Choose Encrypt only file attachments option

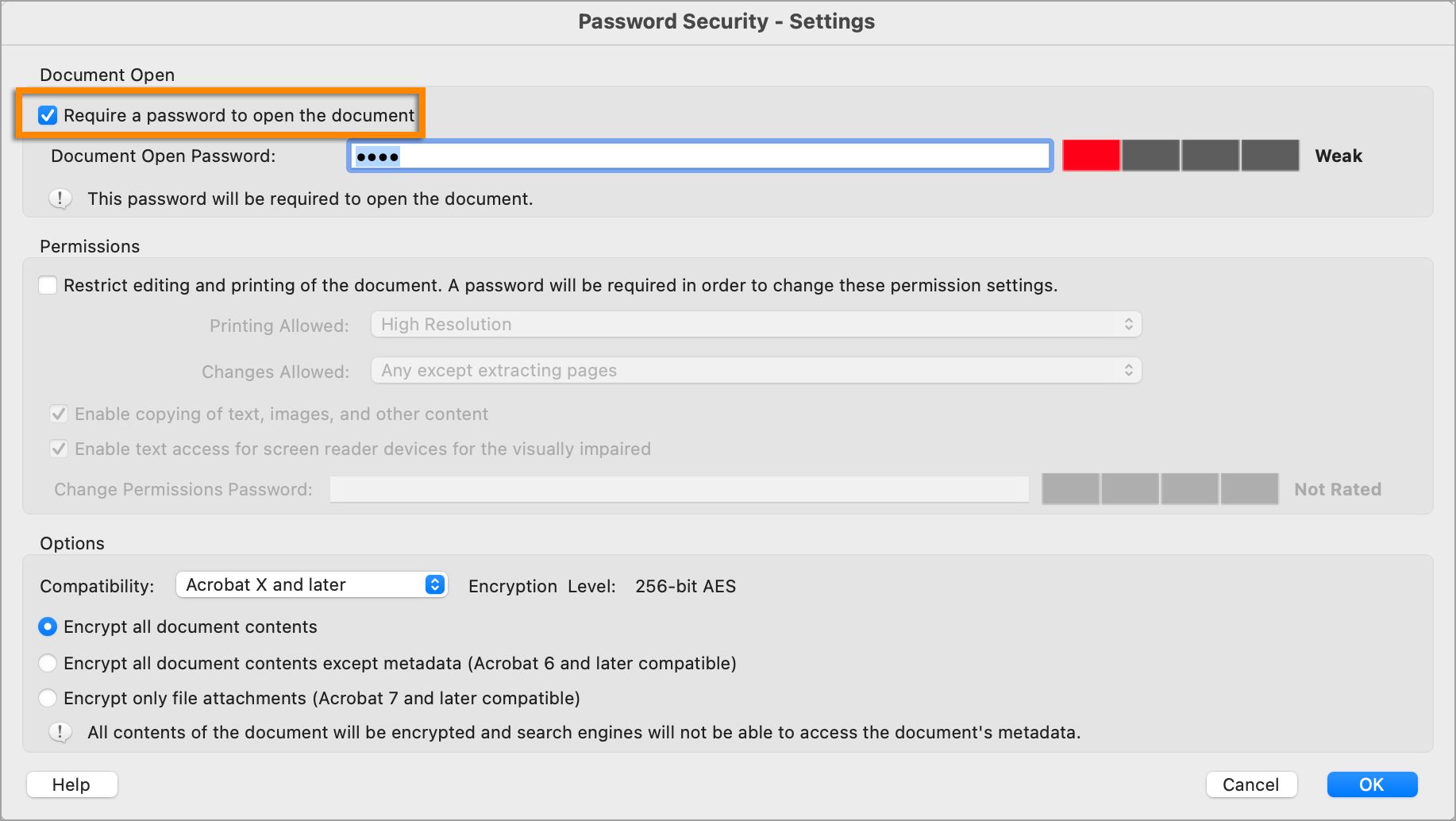pos(48,698)
